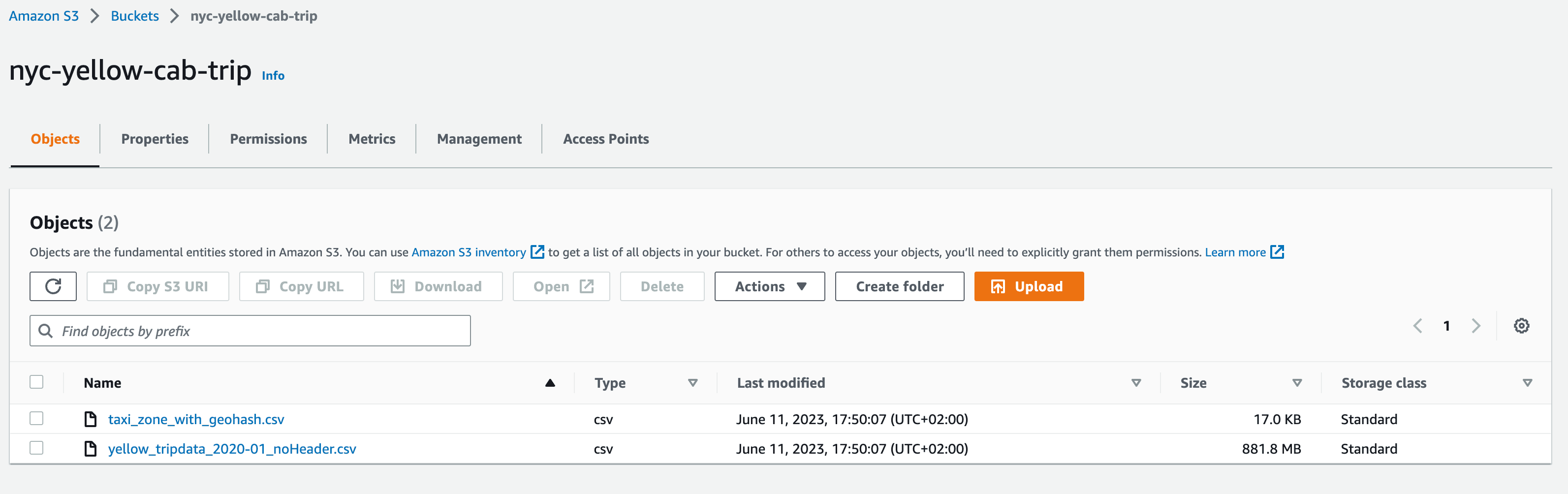Toggle the select all objects checkbox
The height and width of the screenshot is (494, 1568).
point(36,382)
